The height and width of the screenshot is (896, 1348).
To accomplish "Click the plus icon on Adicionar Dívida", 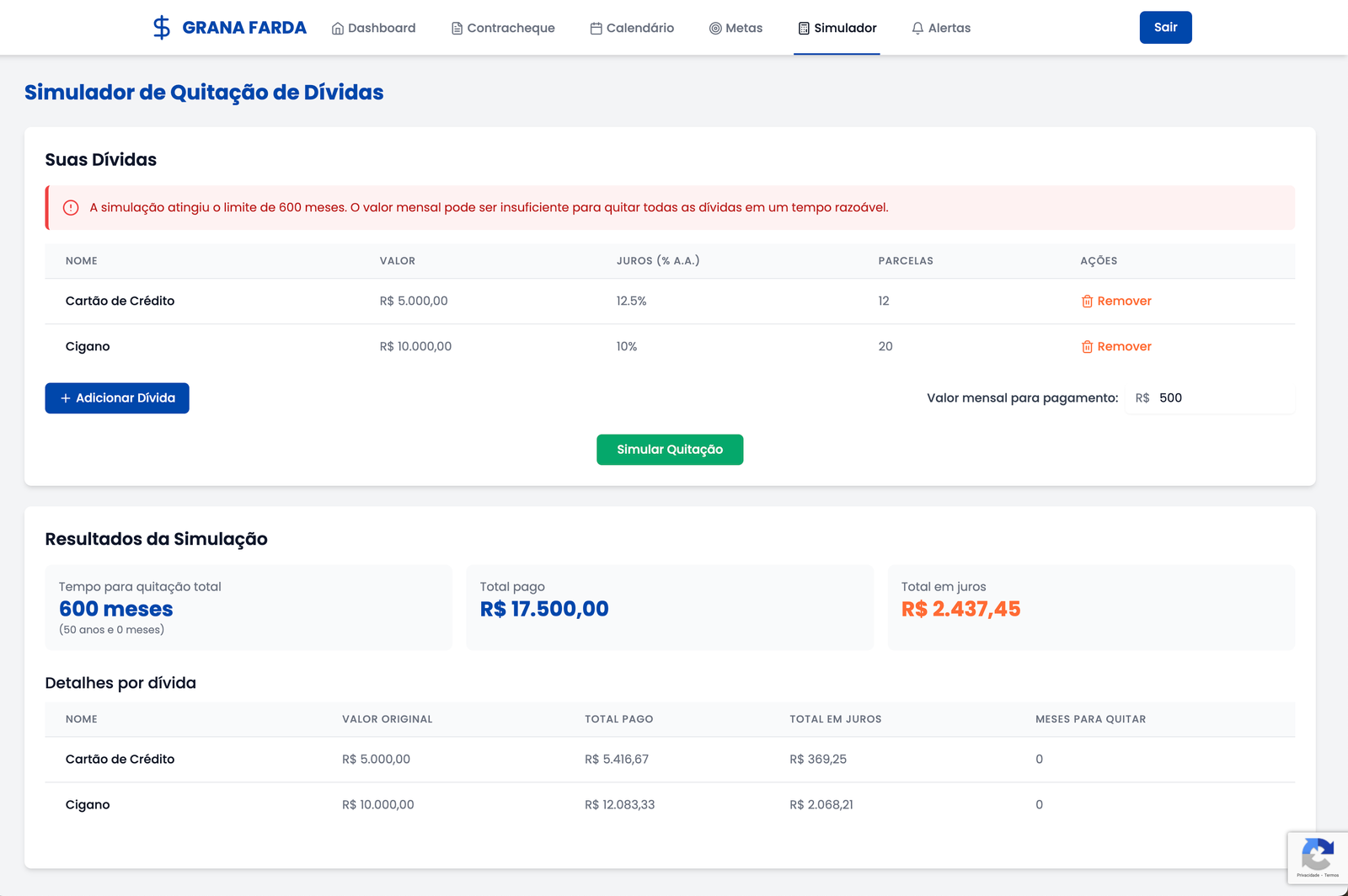I will pos(67,397).
